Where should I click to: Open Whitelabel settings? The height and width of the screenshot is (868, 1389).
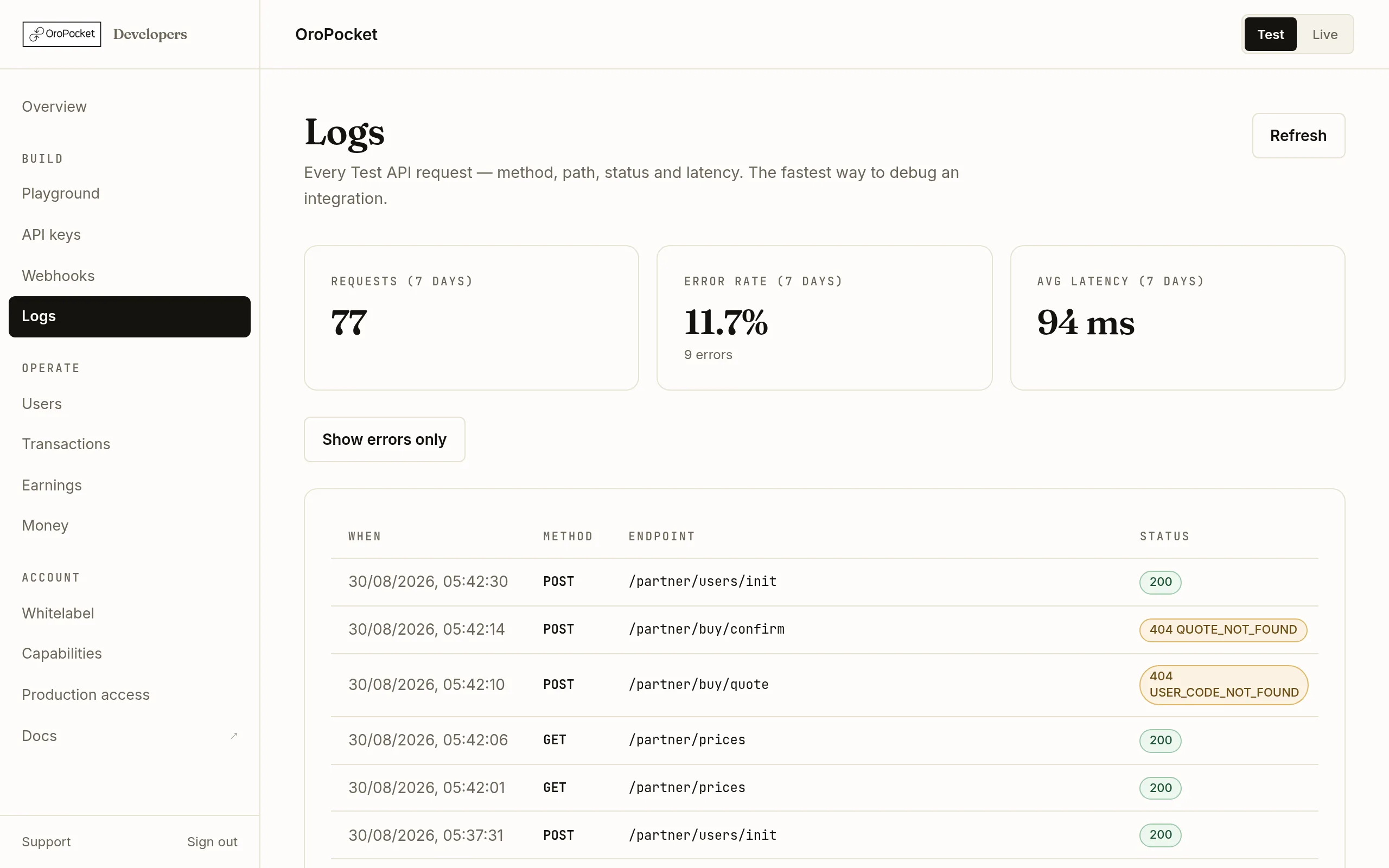(130, 614)
